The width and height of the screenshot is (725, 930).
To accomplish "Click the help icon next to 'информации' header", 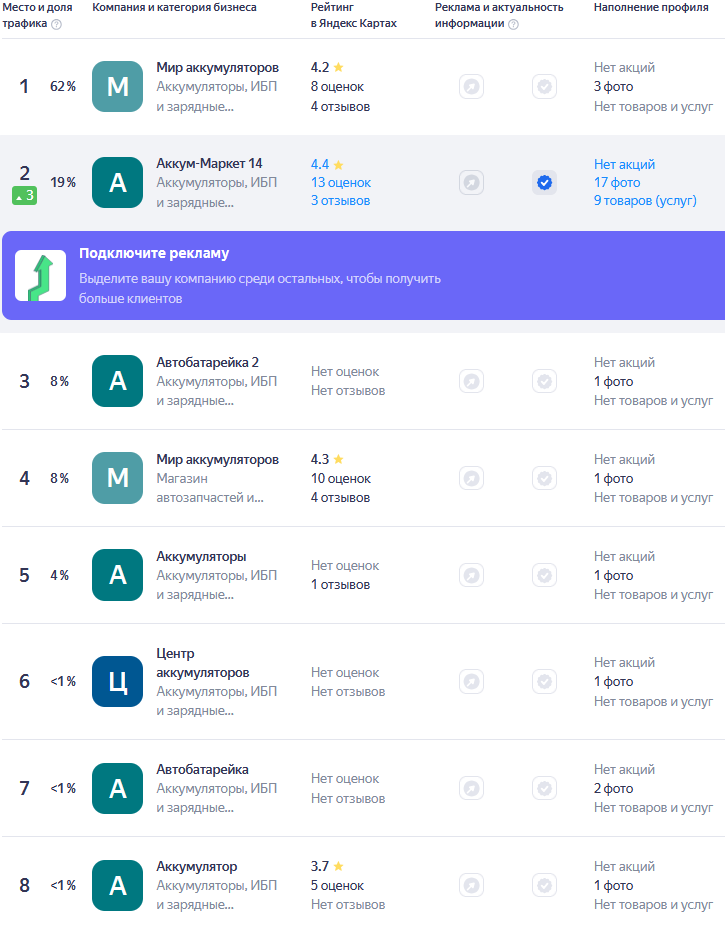I will (x=513, y=24).
